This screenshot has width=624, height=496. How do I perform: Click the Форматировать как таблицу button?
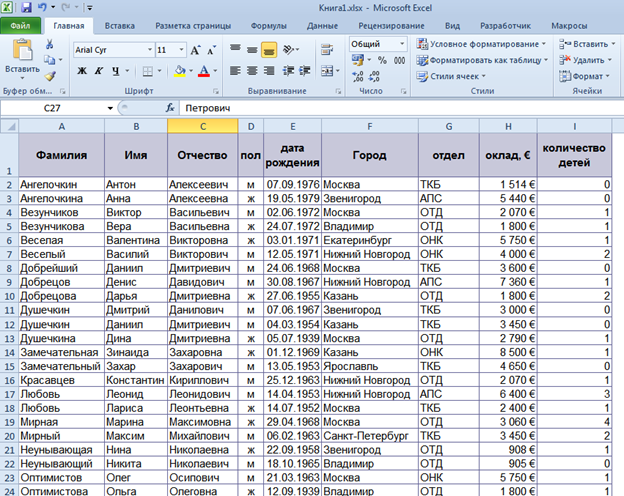(482, 60)
